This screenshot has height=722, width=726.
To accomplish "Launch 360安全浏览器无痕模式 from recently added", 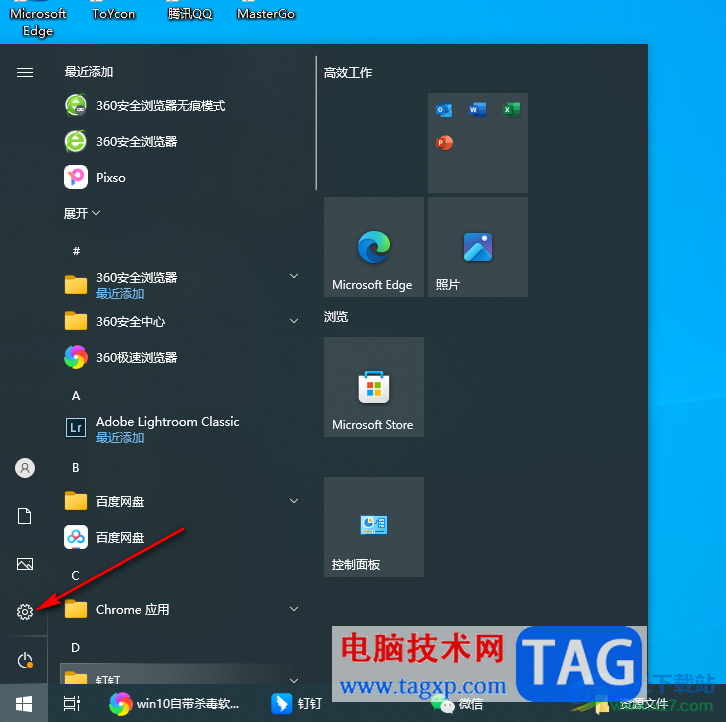I will pos(182,105).
